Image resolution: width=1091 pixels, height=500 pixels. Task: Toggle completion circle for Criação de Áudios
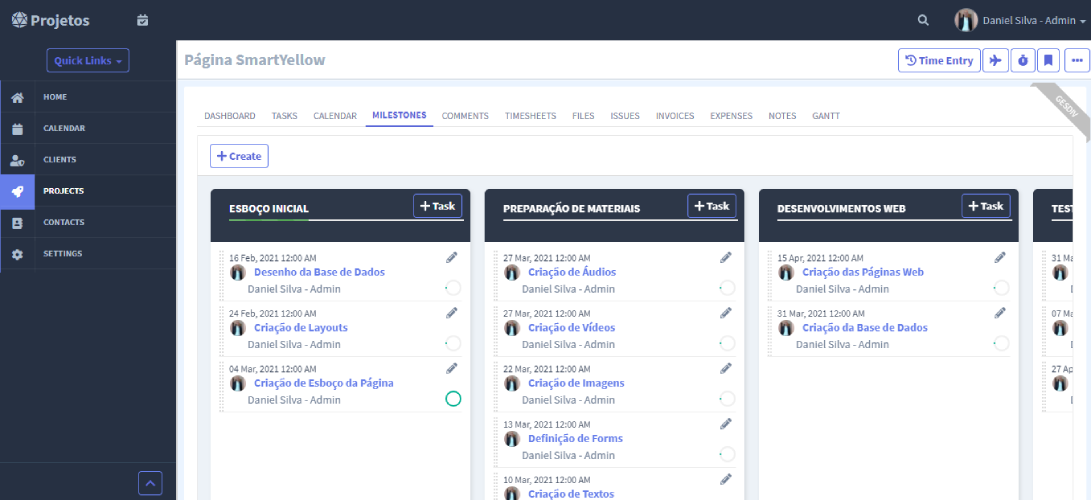(727, 288)
